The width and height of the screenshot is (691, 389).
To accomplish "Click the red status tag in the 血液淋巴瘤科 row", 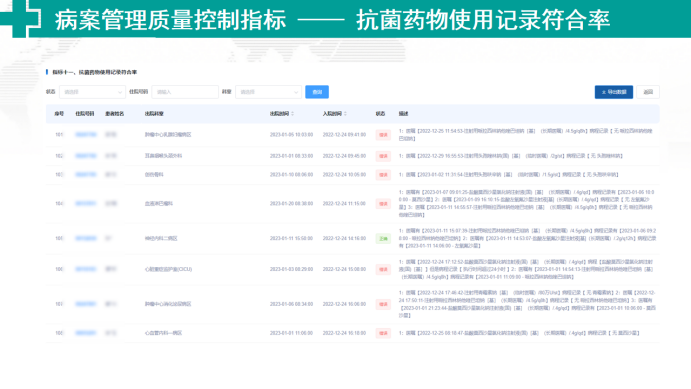I will tap(383, 204).
